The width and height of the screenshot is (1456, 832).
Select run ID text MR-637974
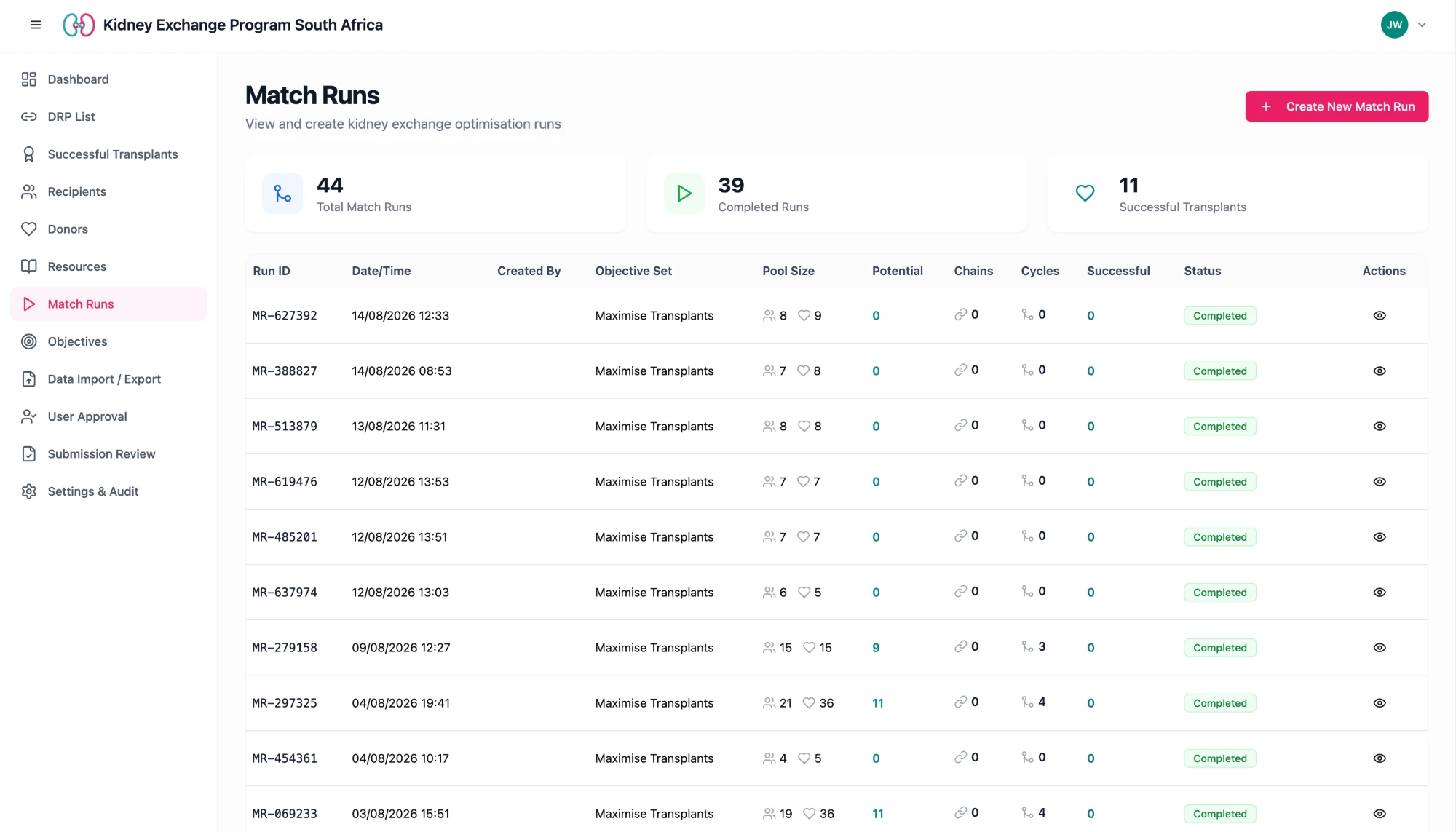pyautogui.click(x=285, y=593)
